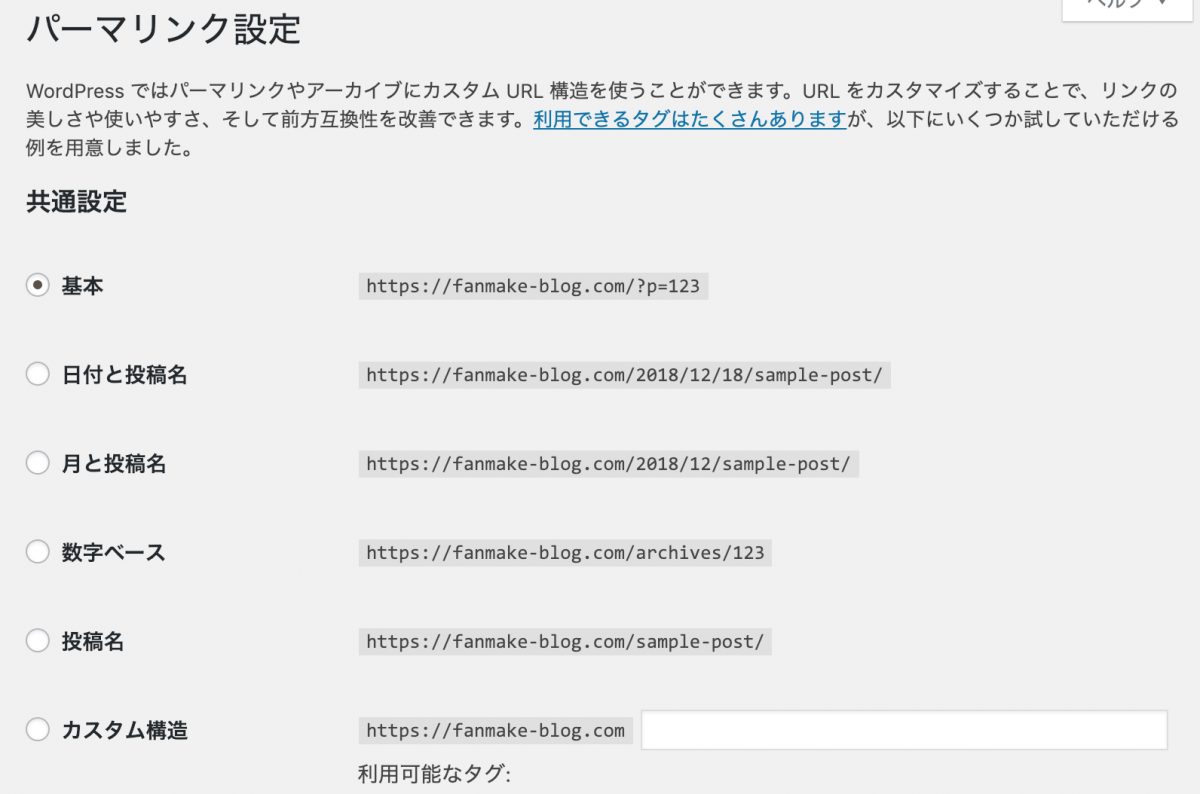Click the archives/123 example URL
The image size is (1200, 794).
coord(565,553)
